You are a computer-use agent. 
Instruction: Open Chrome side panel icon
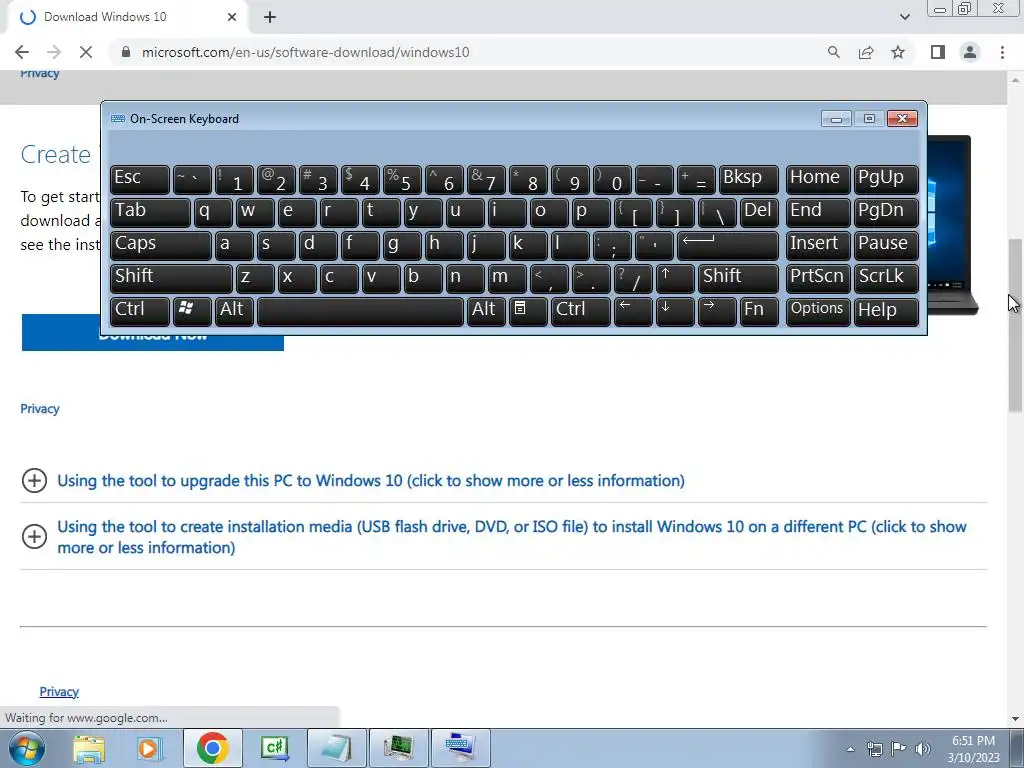point(938,52)
